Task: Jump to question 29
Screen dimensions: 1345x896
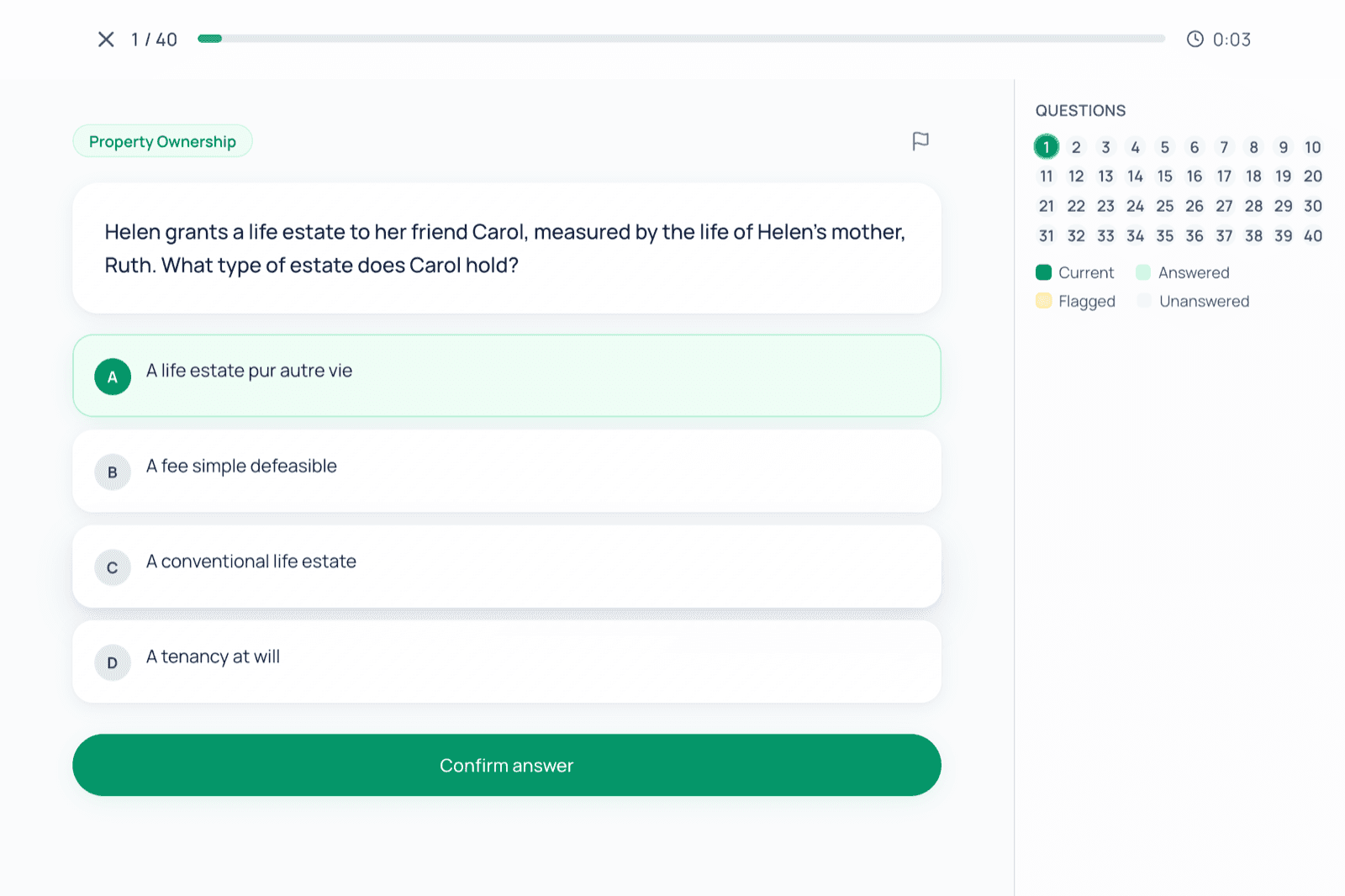Action: click(1283, 206)
